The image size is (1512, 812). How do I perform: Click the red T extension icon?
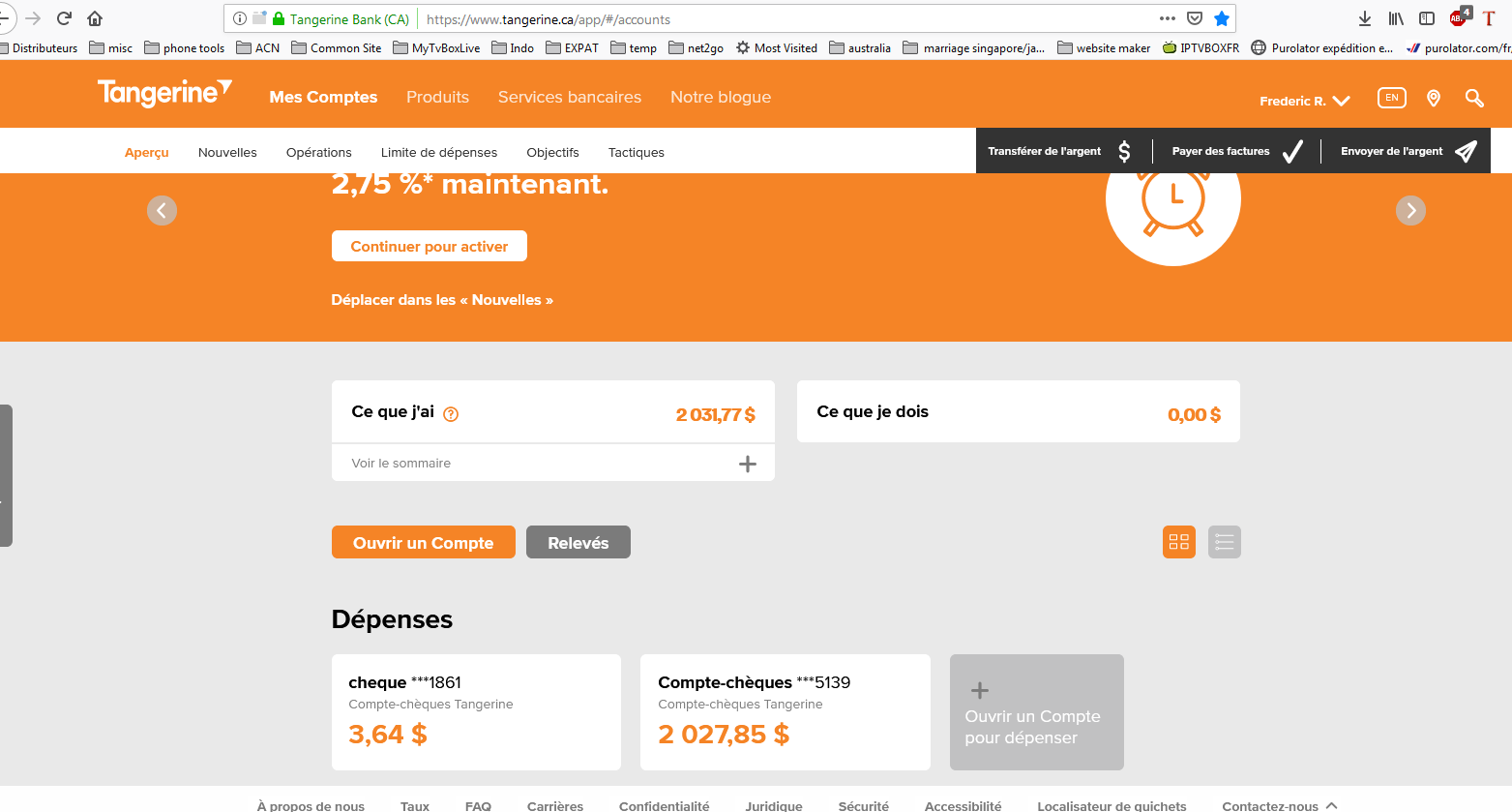1489,18
